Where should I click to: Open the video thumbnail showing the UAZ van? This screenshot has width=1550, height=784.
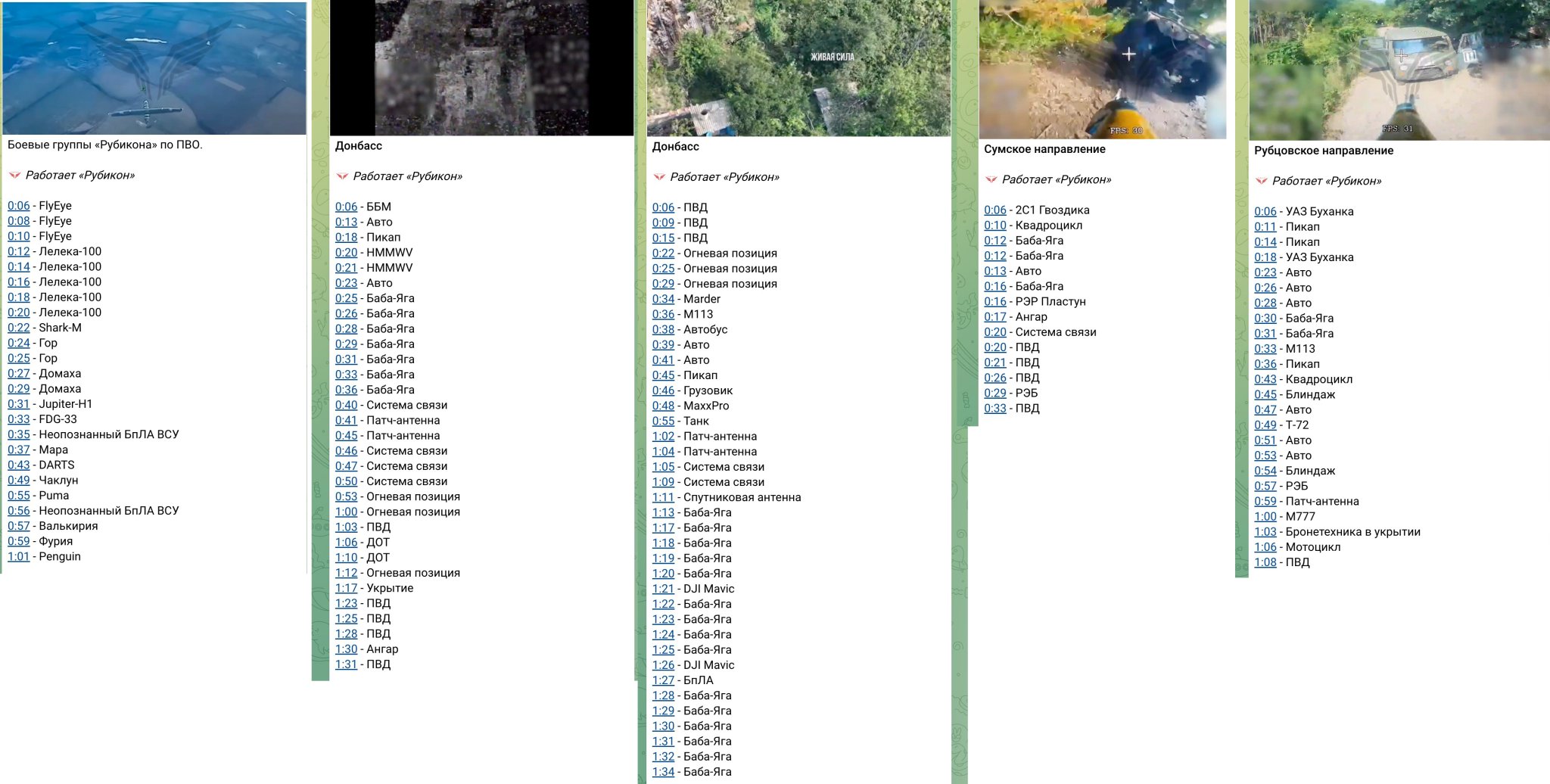[1399, 70]
